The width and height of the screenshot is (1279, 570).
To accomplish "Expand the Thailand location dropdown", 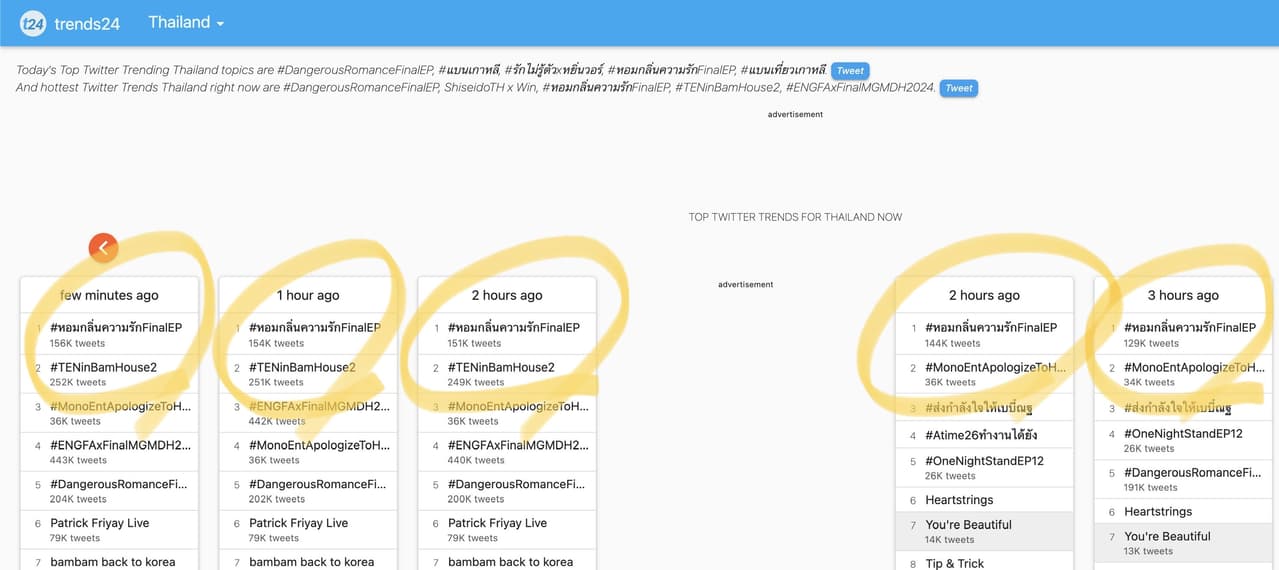I will tap(186, 22).
